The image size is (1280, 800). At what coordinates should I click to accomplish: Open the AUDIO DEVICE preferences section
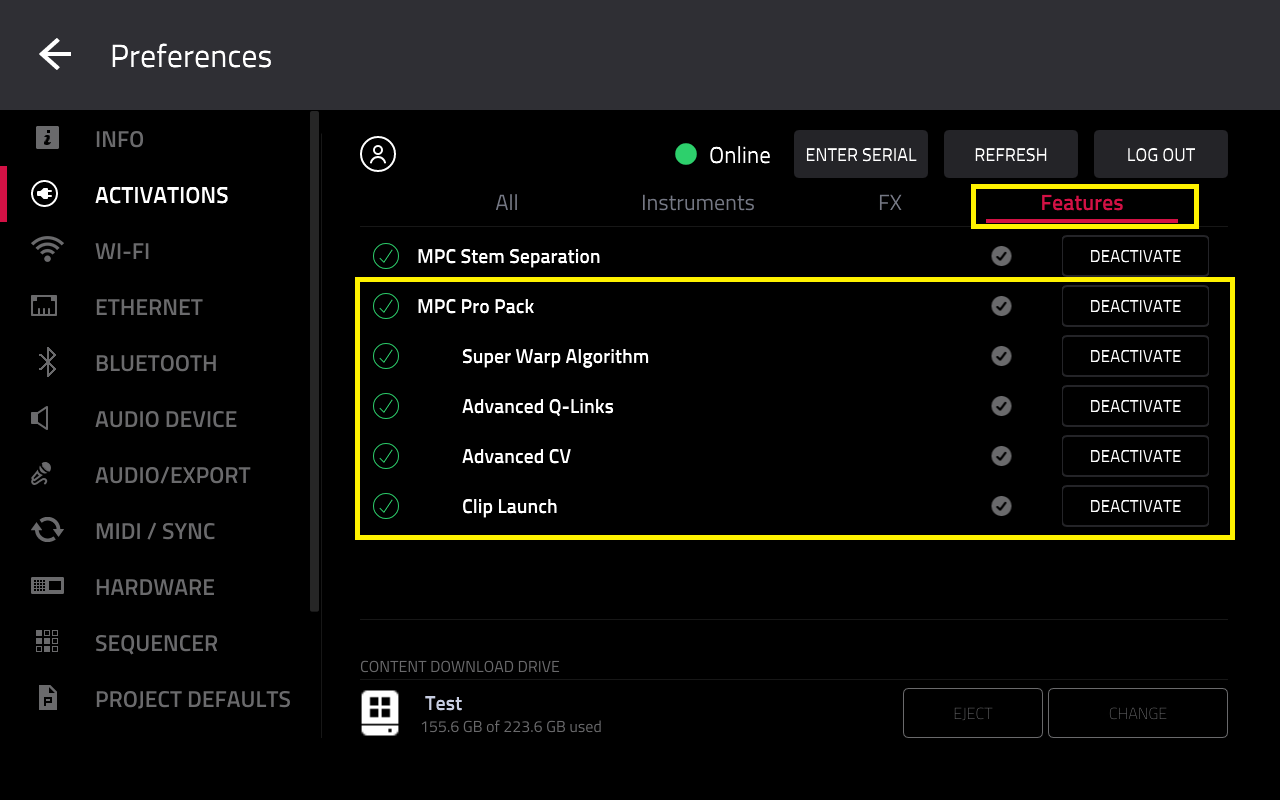pyautogui.click(x=166, y=419)
